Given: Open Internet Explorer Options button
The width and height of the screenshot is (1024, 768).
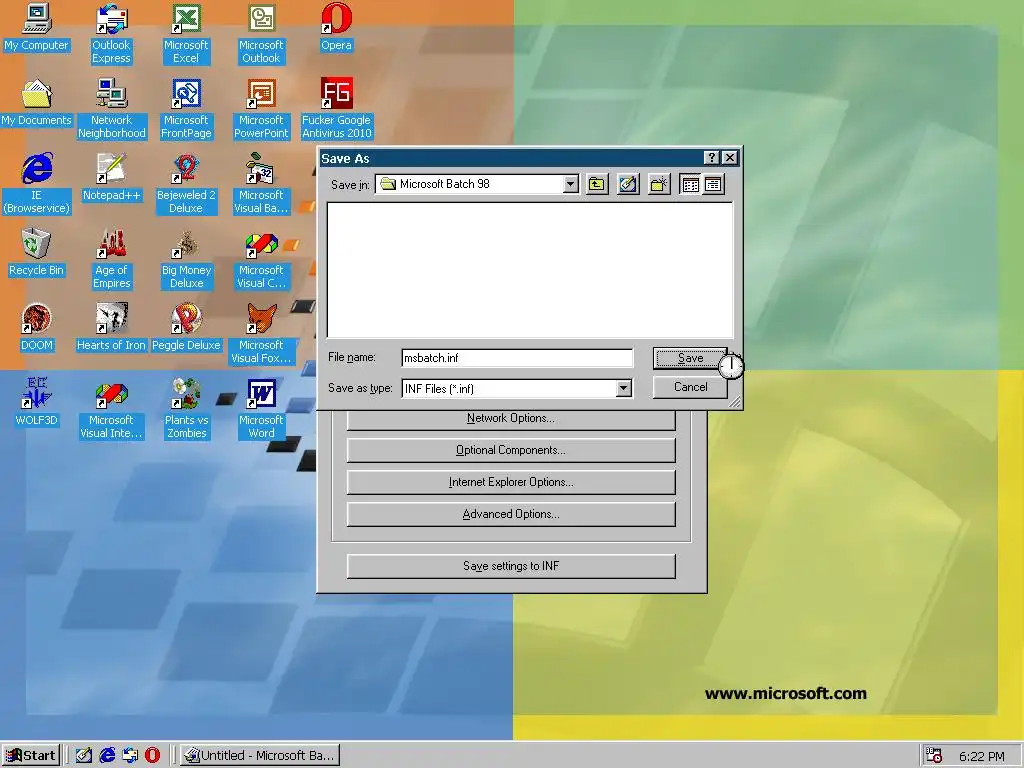Looking at the screenshot, I should pyautogui.click(x=511, y=482).
